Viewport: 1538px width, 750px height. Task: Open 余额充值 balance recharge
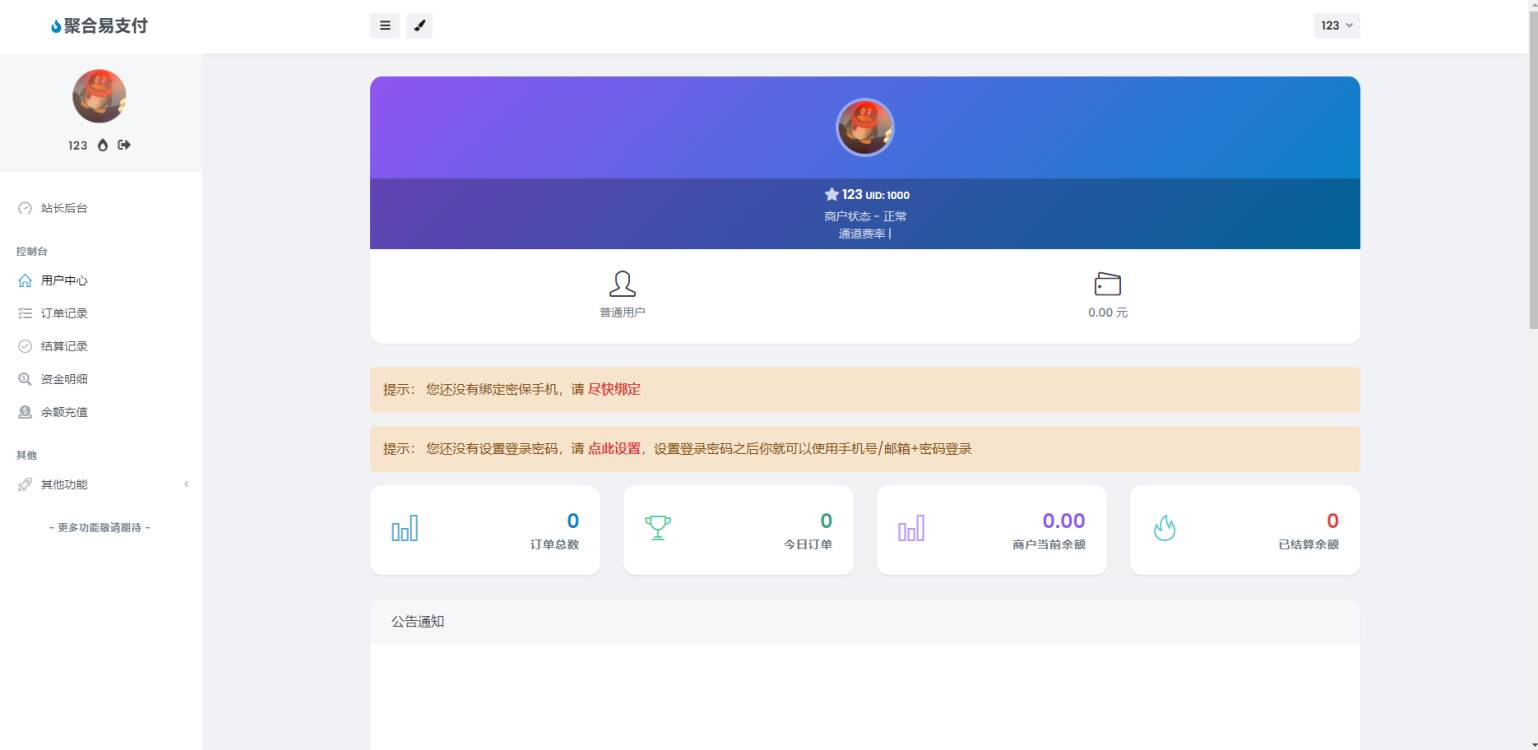(x=64, y=413)
